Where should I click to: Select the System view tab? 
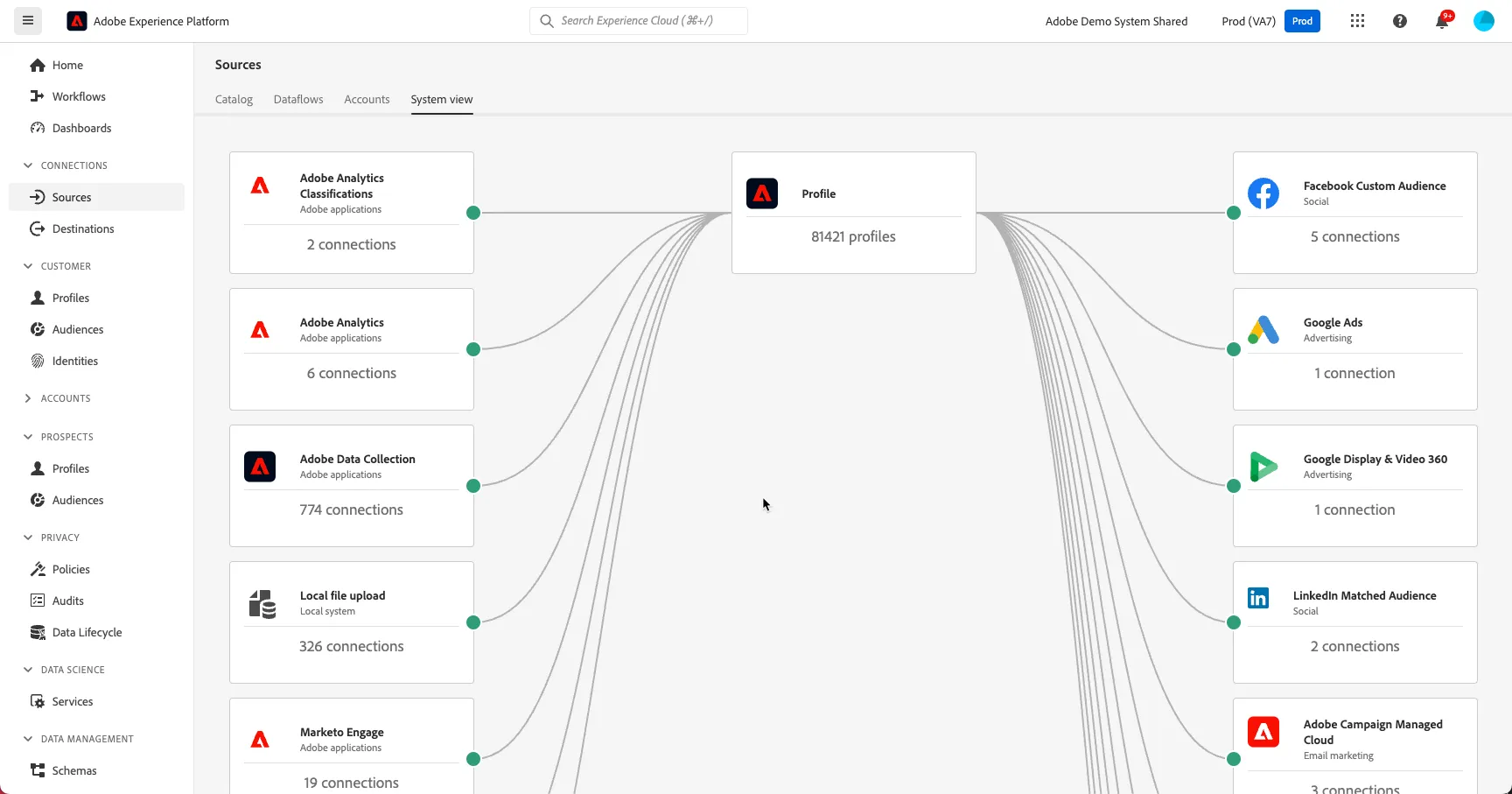click(x=442, y=100)
